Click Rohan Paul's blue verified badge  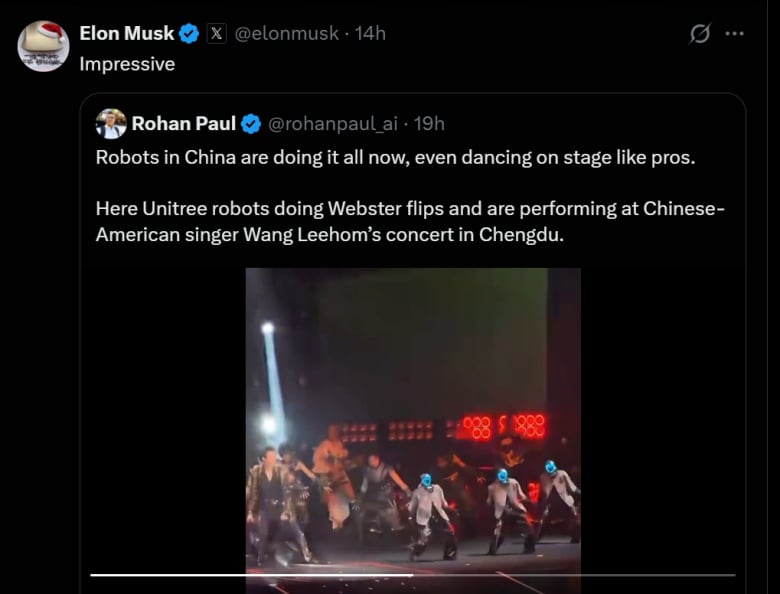tap(251, 124)
